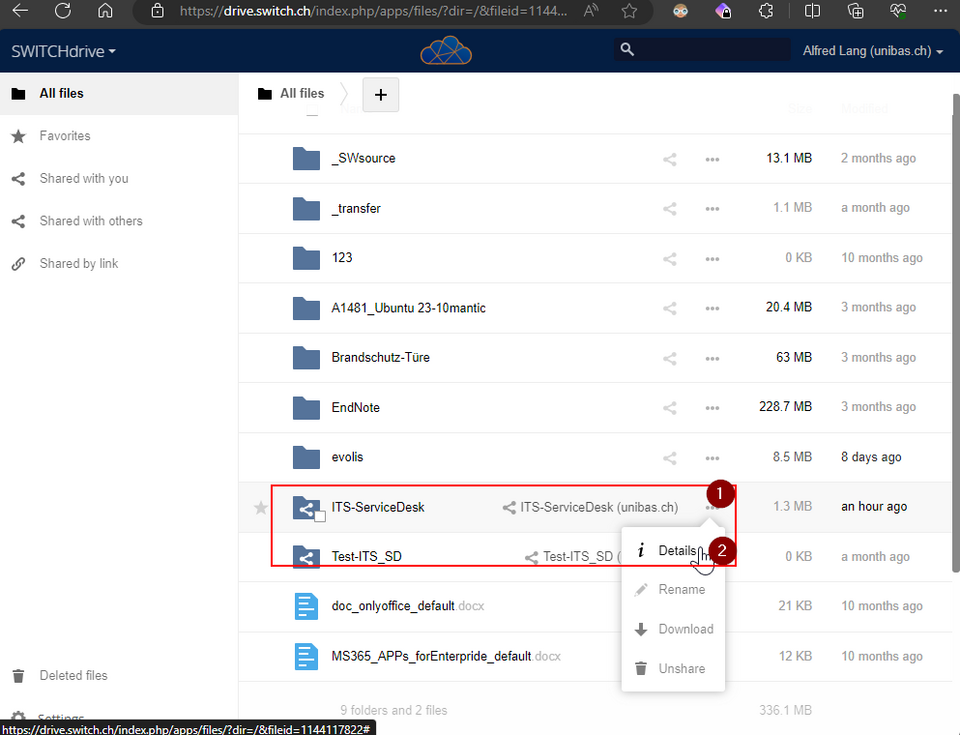Open more actions for A1481_Ubuntu 23-10mantic
Image resolution: width=960 pixels, height=735 pixels.
point(712,308)
